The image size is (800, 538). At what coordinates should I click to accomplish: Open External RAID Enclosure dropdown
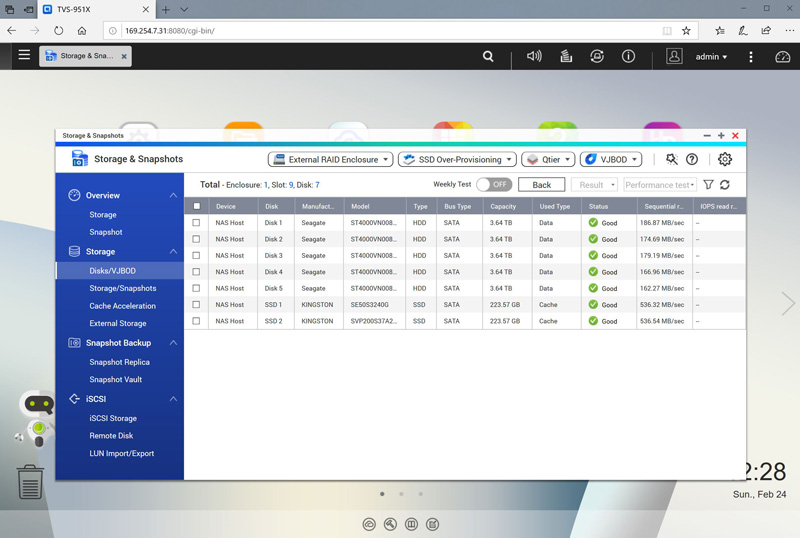click(331, 159)
